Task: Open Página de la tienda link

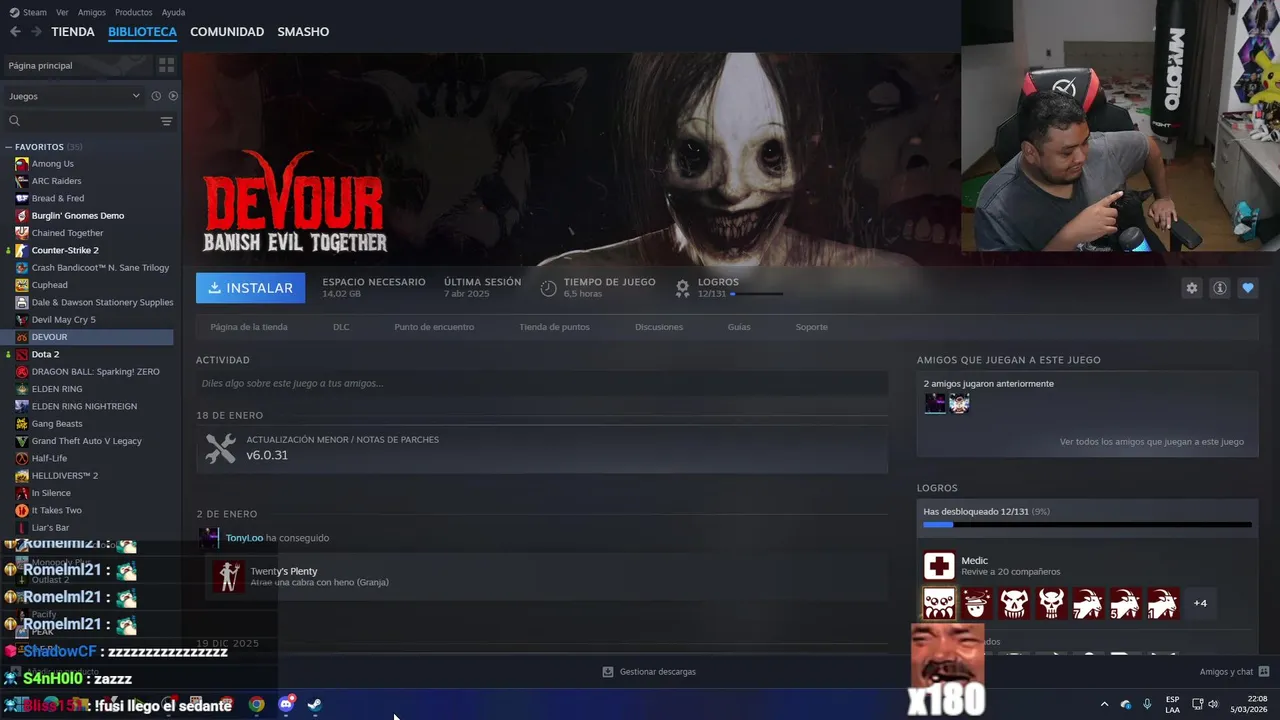Action: (x=249, y=327)
